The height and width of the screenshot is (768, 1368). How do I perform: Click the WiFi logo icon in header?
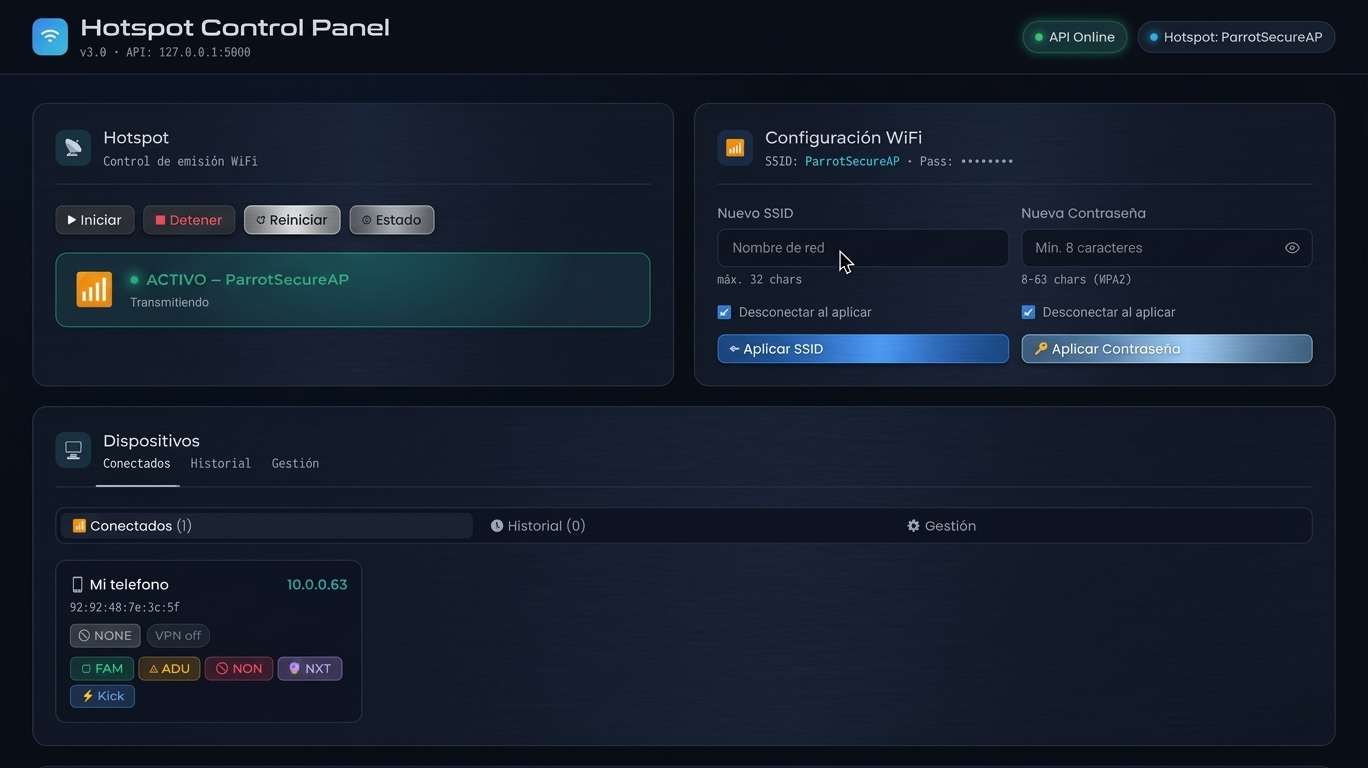tap(50, 37)
